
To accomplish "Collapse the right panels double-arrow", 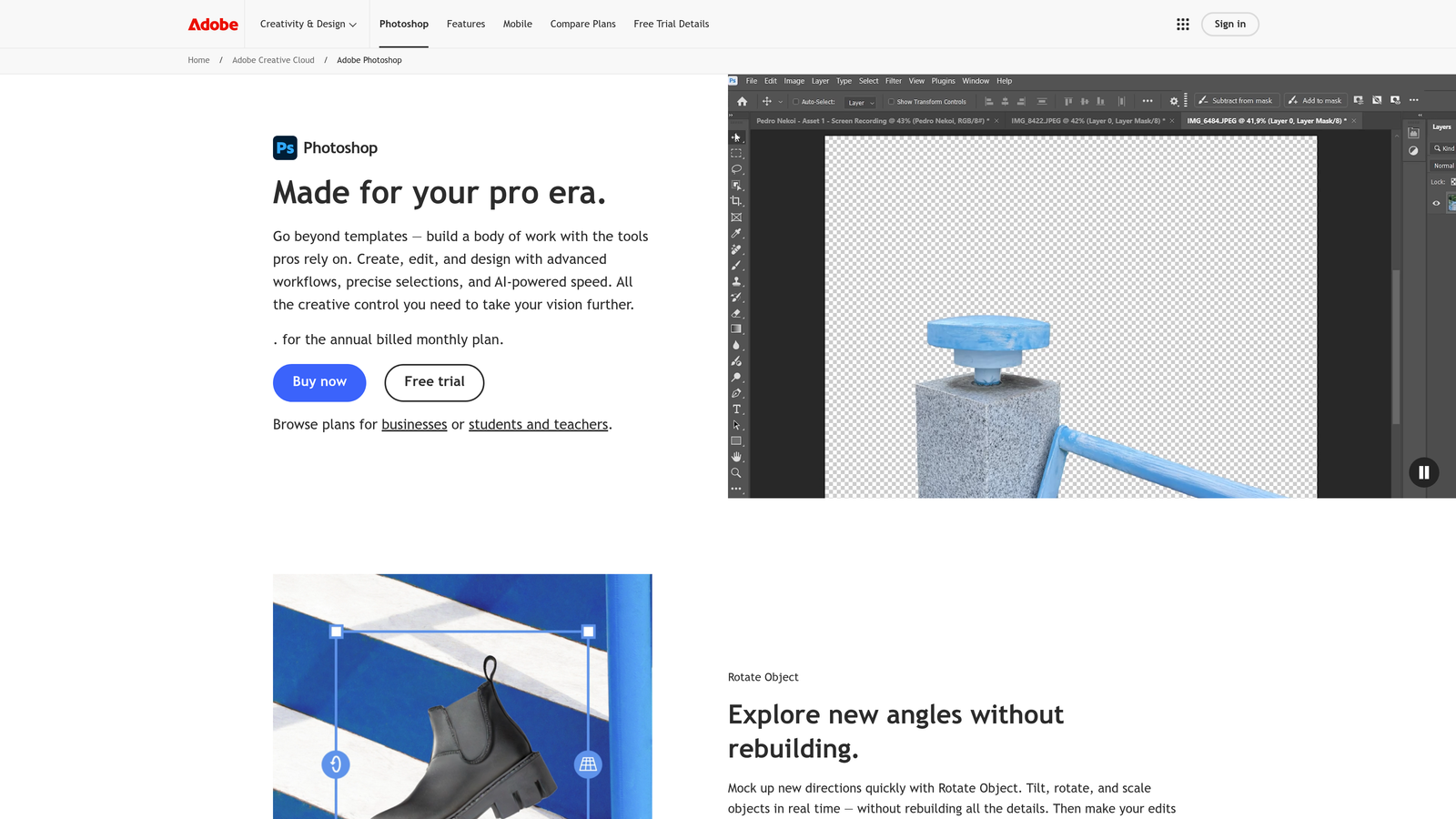I will [1421, 116].
